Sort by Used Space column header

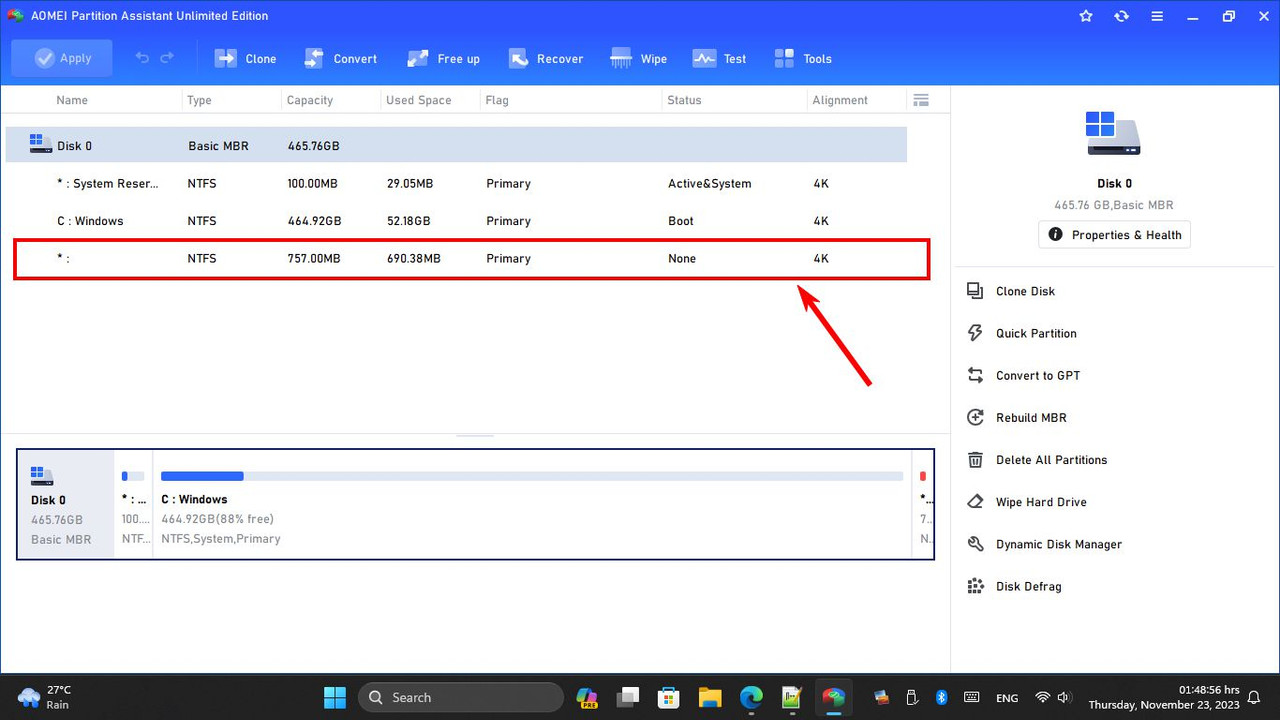point(419,100)
